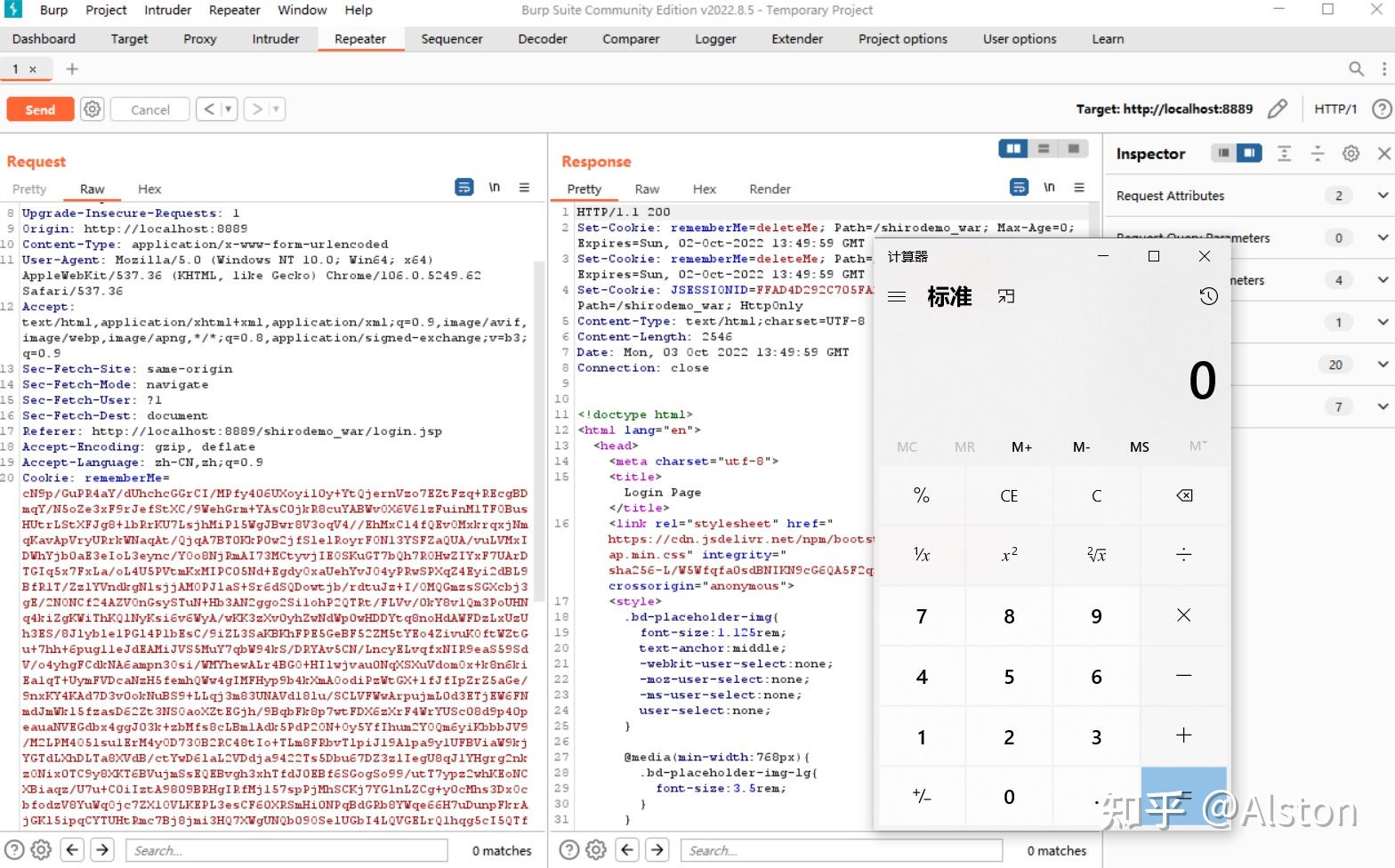Open the Repeater settings gear beside Send
The height and width of the screenshot is (868, 1395).
click(x=92, y=109)
